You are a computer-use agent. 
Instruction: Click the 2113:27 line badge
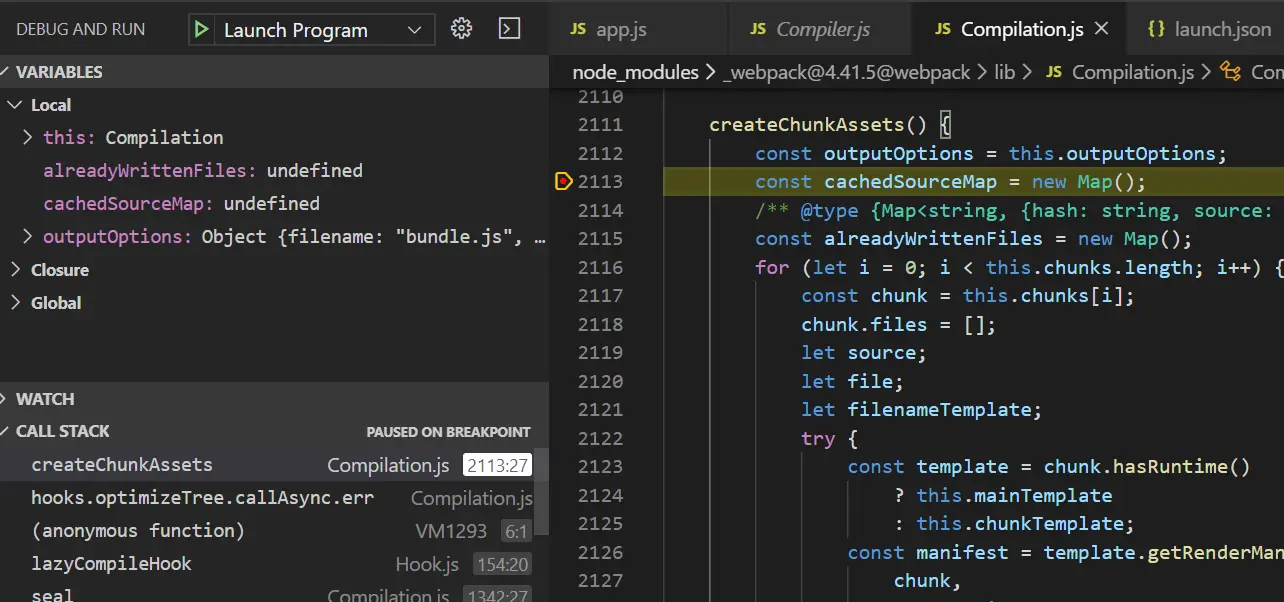[x=497, y=465]
